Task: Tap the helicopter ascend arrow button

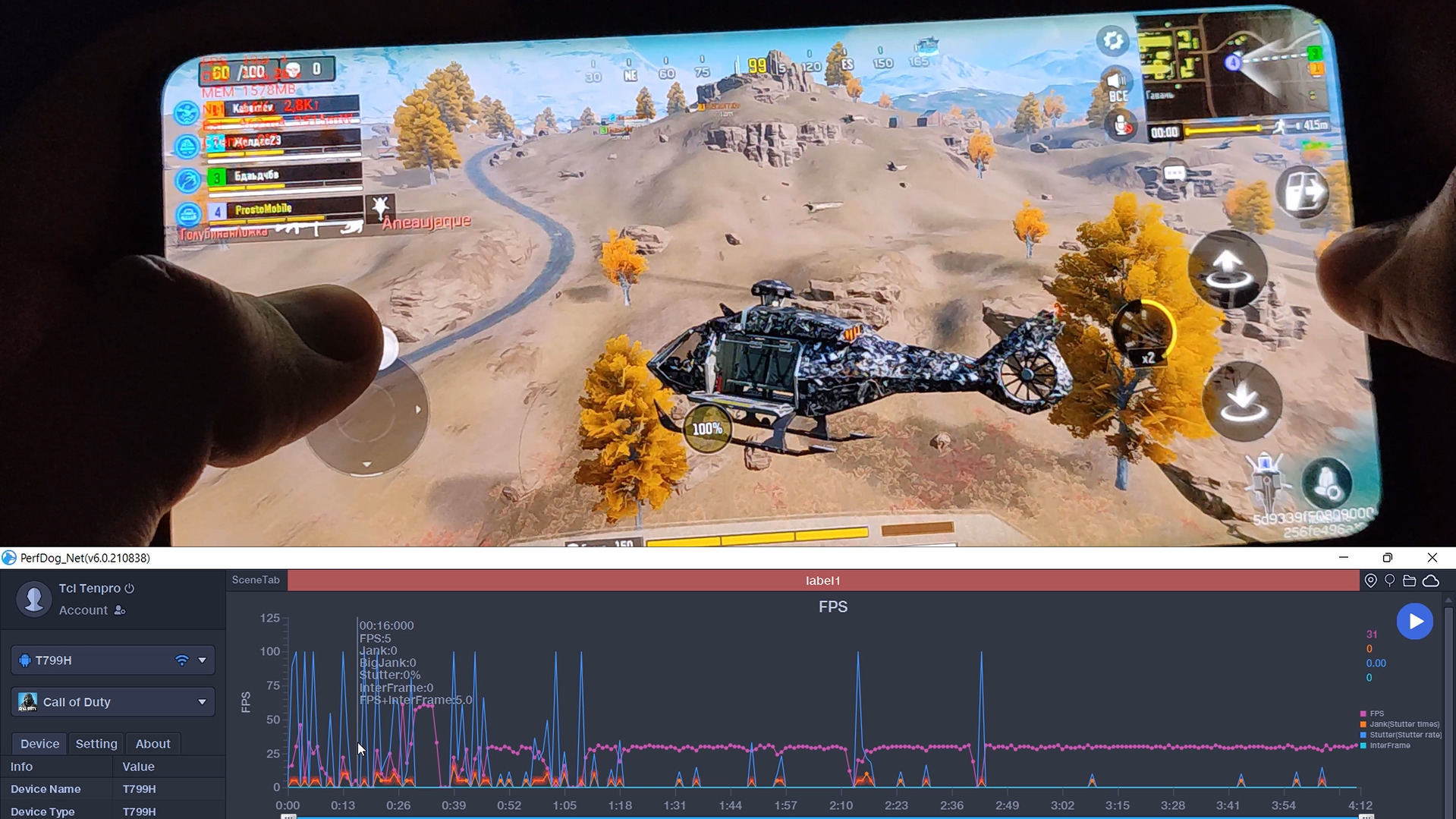Action: tap(1226, 270)
